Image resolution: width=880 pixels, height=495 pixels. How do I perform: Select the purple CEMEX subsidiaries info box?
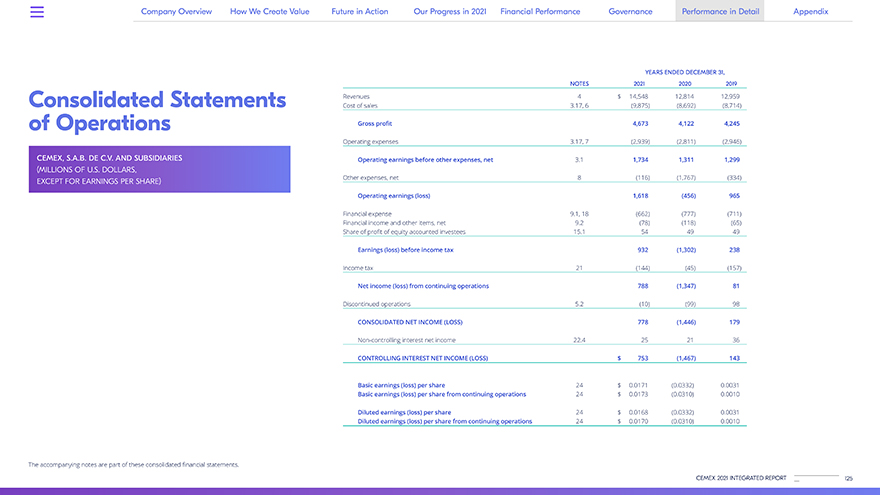[160, 169]
